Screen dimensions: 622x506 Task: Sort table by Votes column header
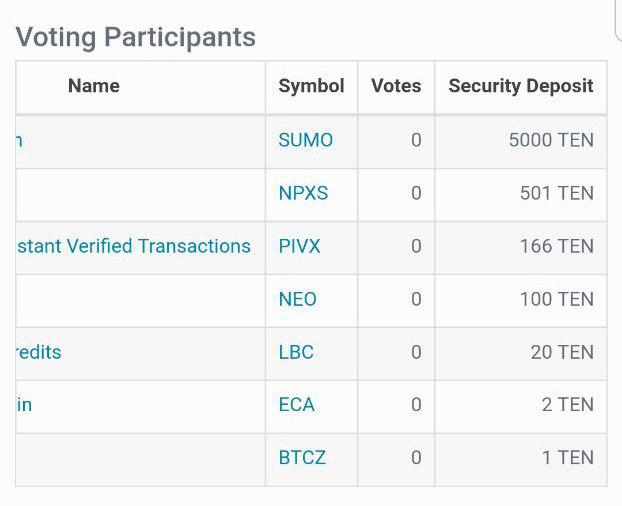click(396, 86)
